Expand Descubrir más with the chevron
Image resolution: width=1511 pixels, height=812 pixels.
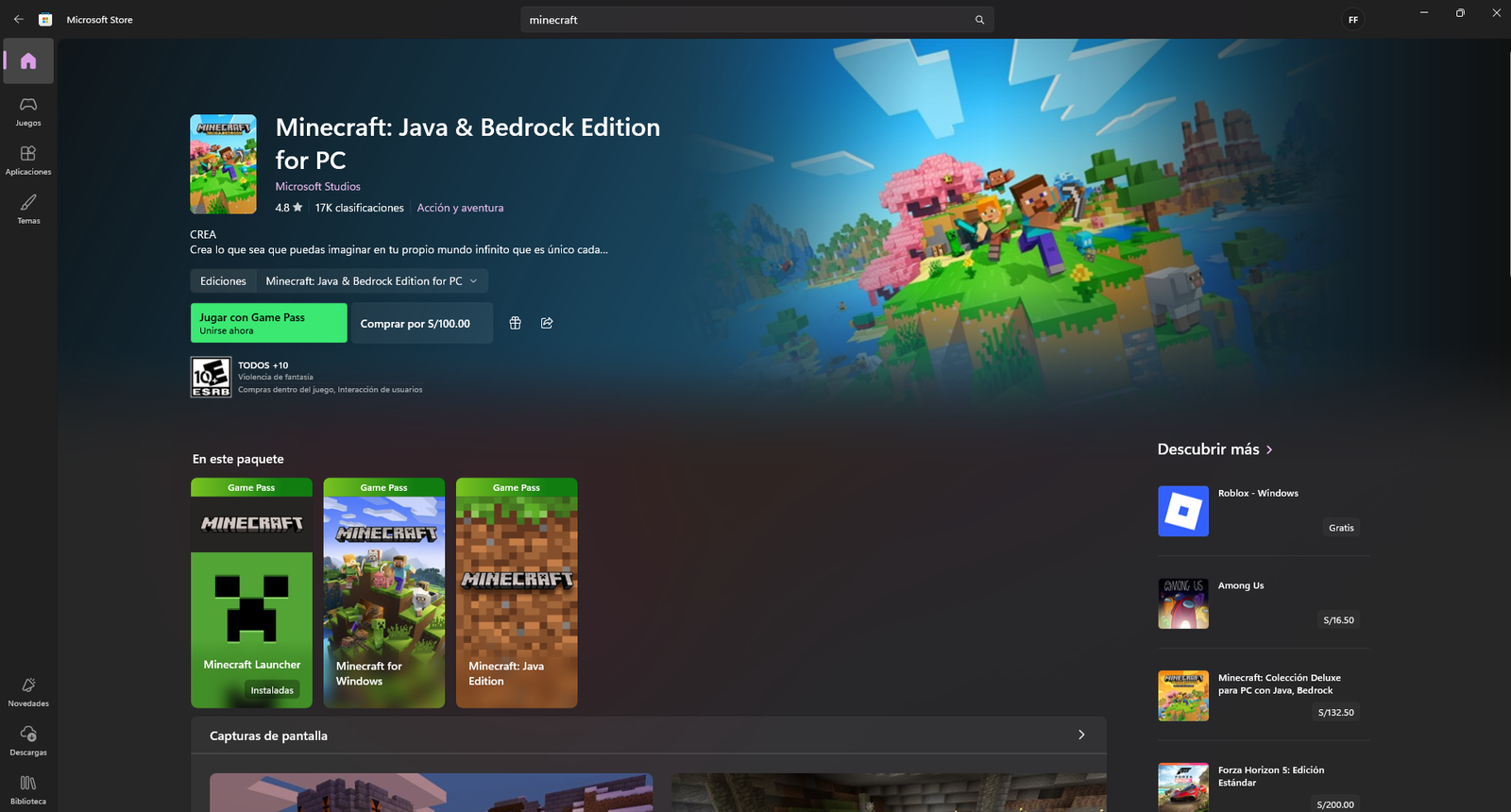1269,449
